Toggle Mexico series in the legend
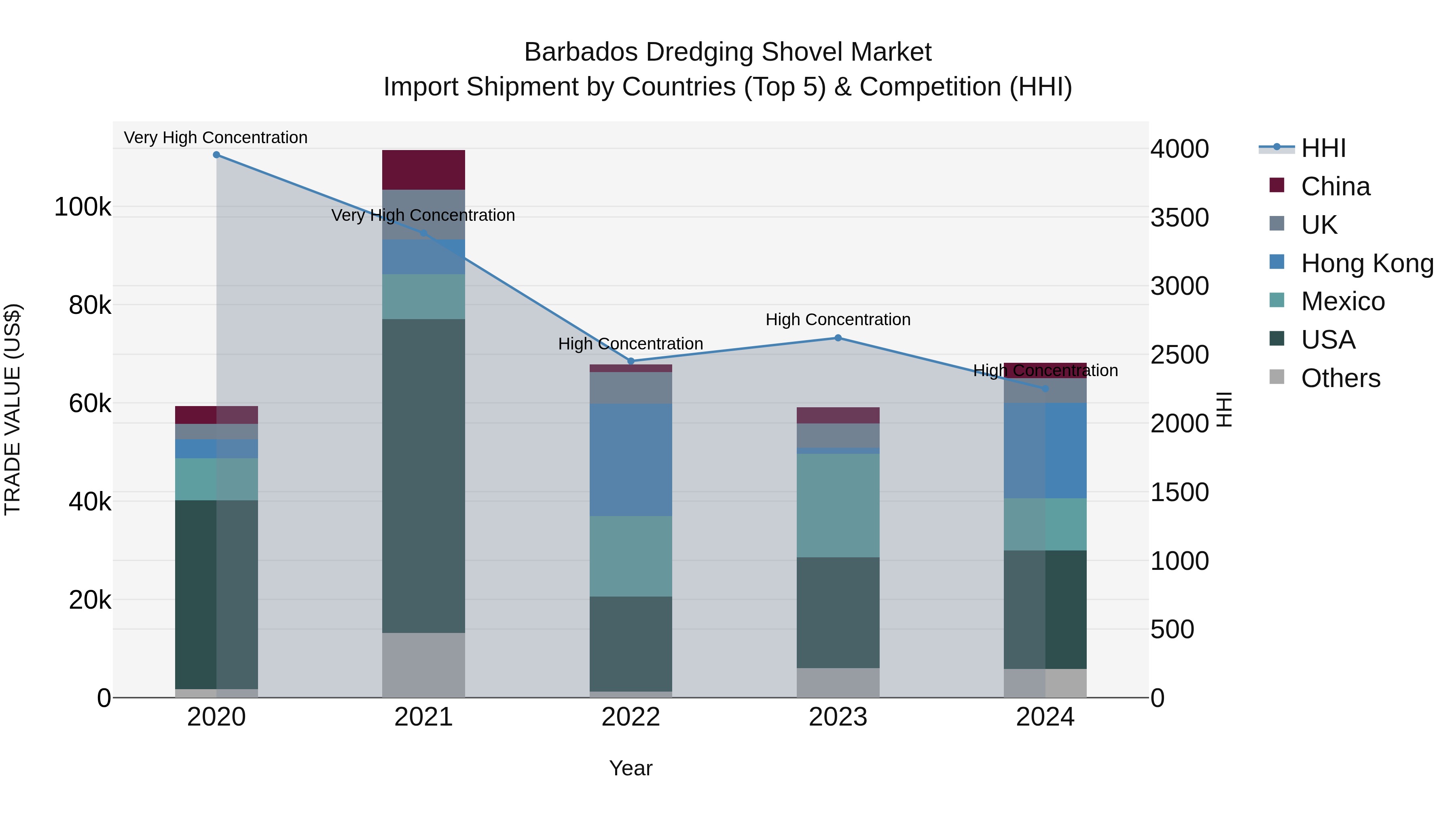Screen dimensions: 1456x819 1327,301
